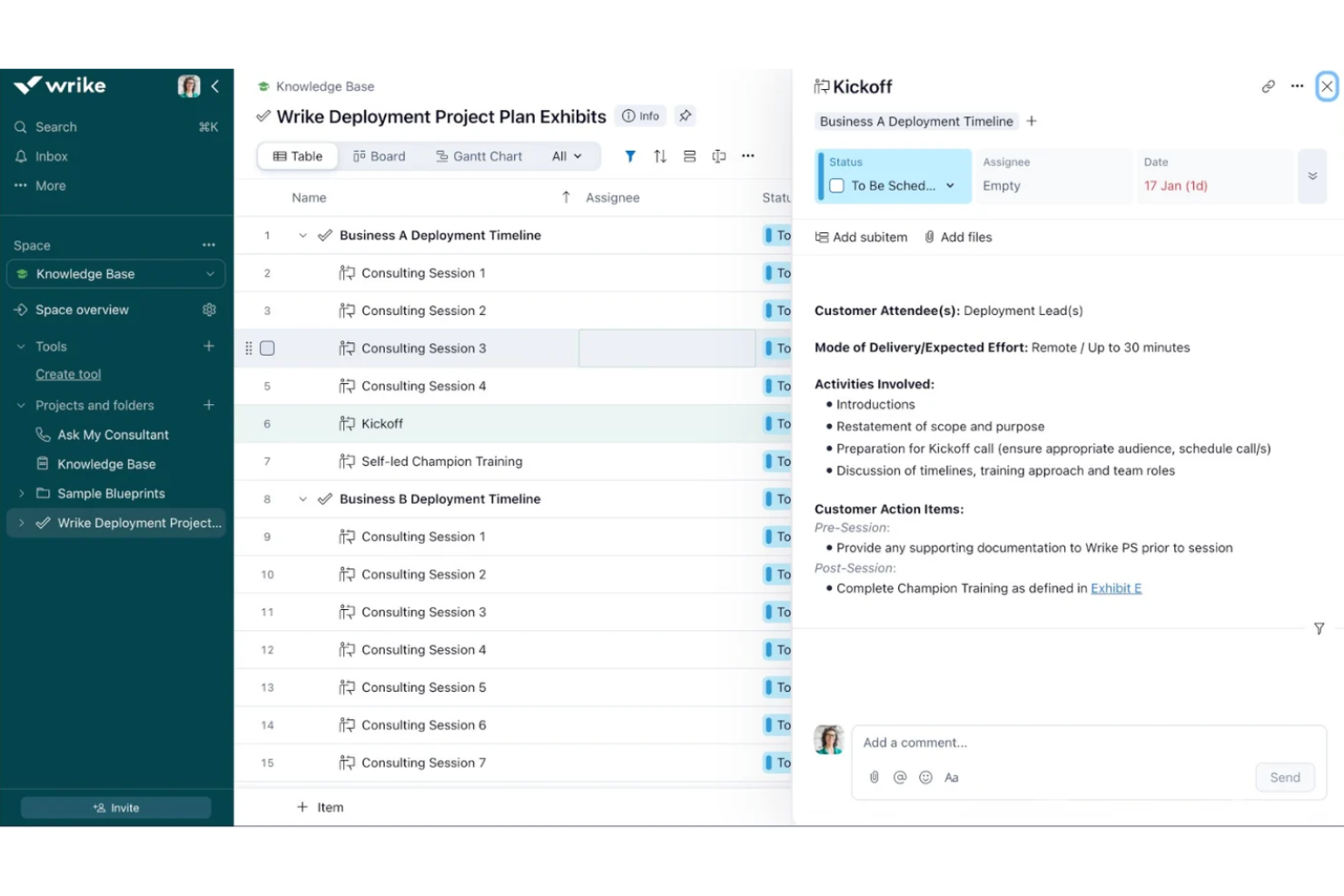
Task: Collapse the sidebar with the left chevron
Action: tap(215, 86)
